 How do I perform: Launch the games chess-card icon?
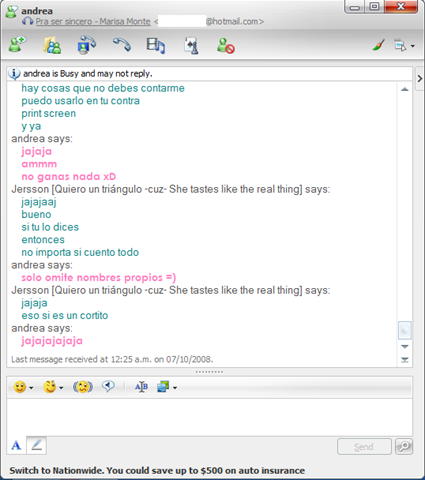click(191, 45)
